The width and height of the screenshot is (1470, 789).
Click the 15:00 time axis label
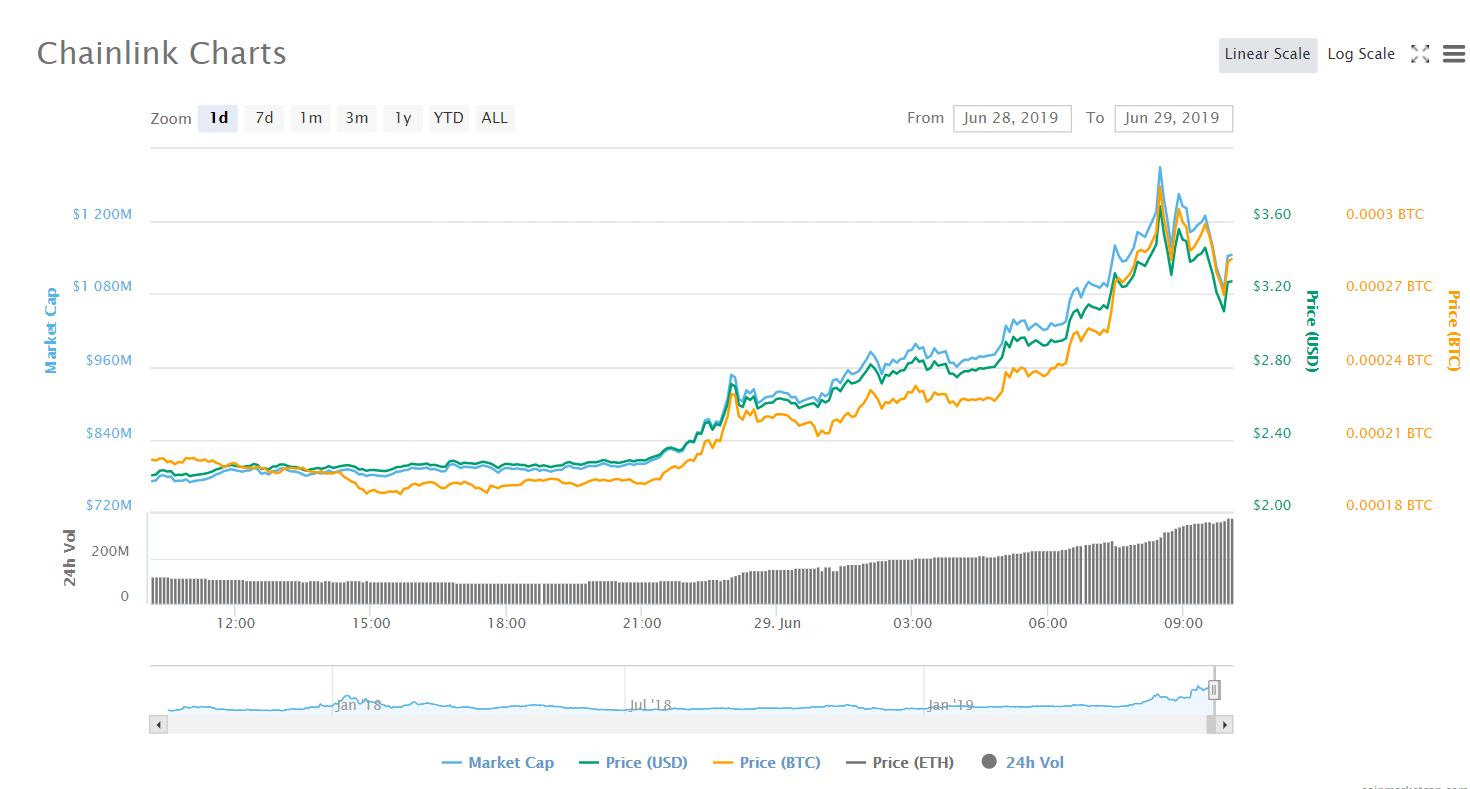(x=370, y=623)
